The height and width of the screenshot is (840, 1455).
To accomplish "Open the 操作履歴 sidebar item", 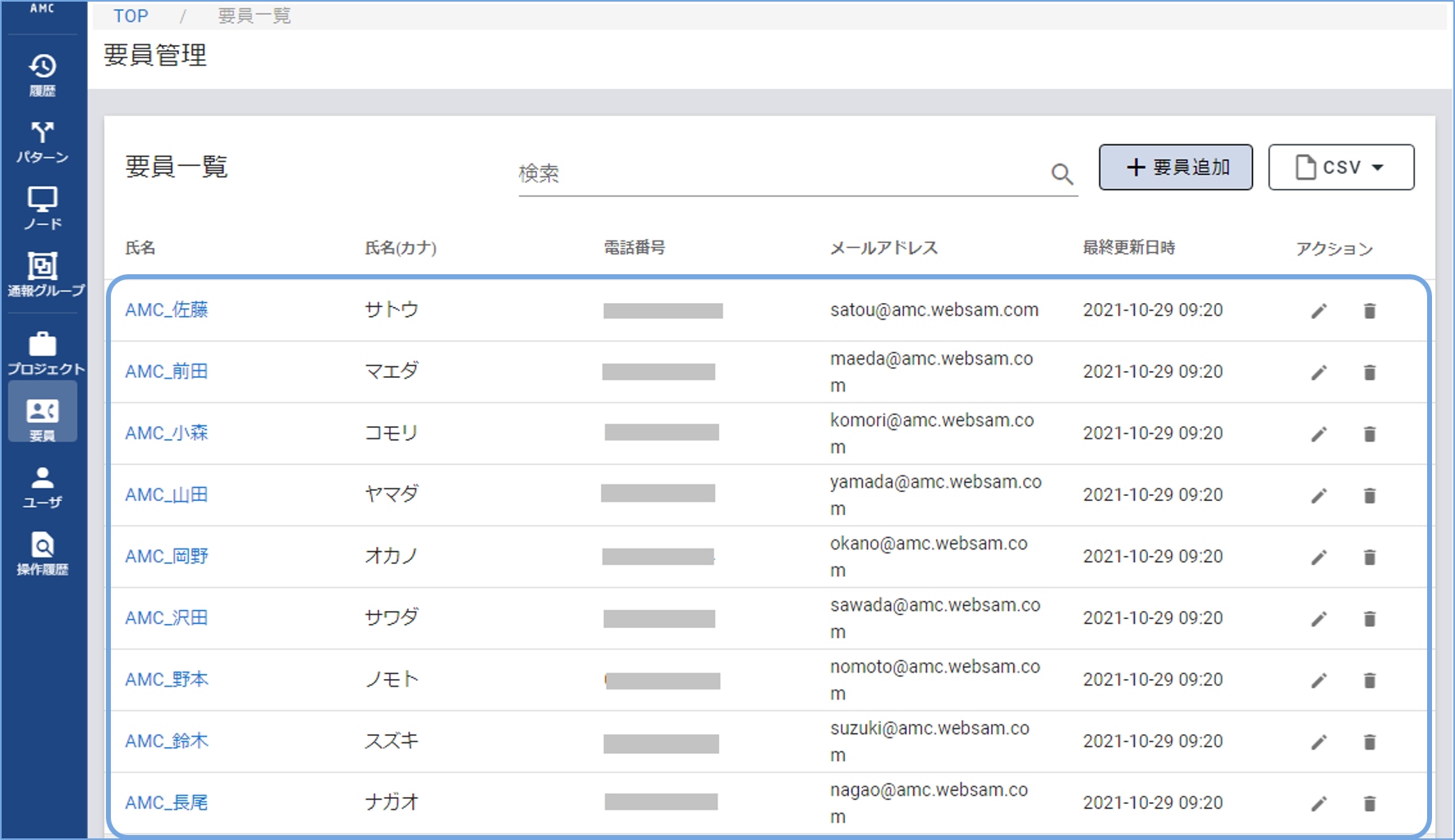I will 43,553.
